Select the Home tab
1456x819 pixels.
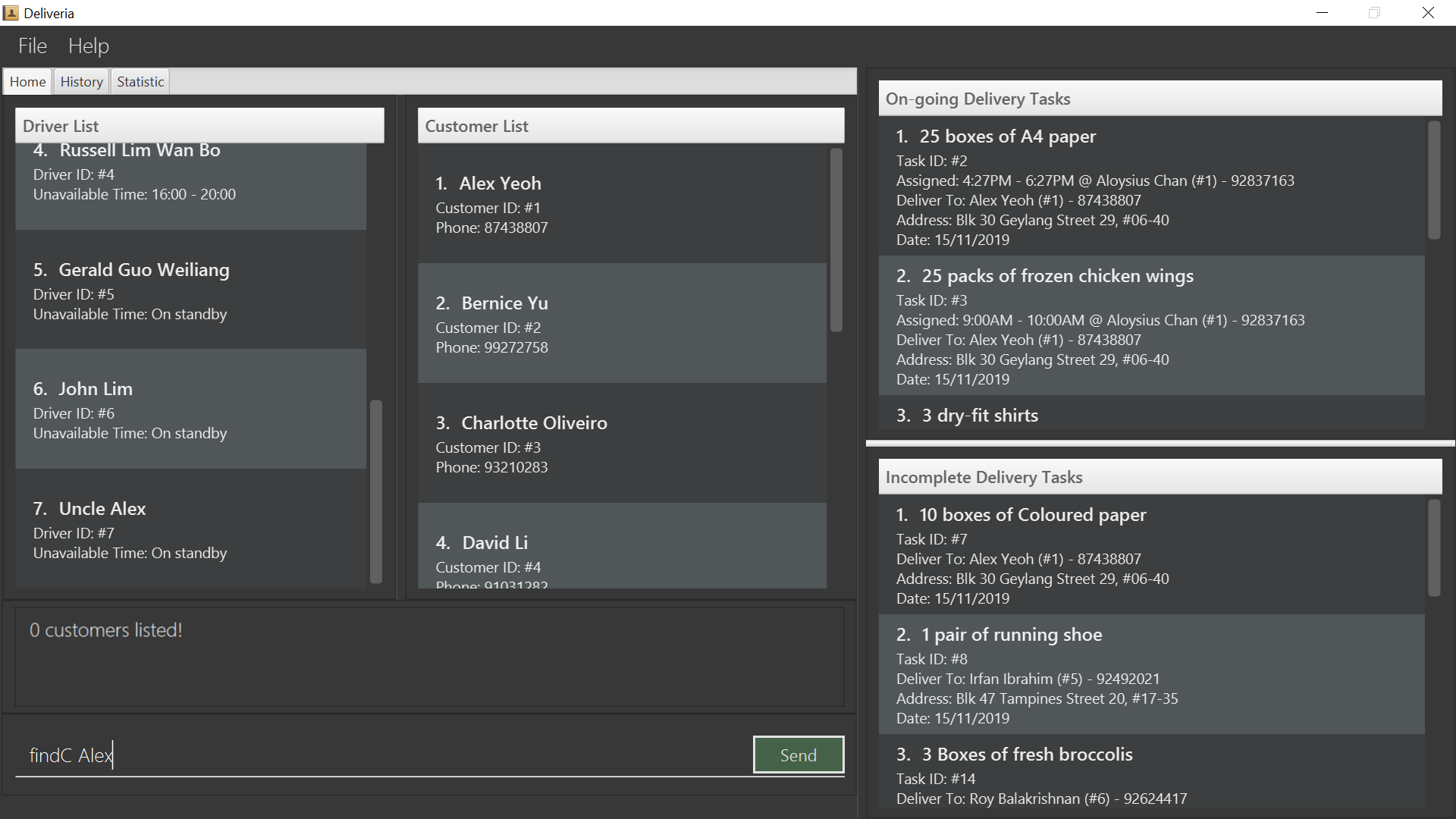(27, 82)
